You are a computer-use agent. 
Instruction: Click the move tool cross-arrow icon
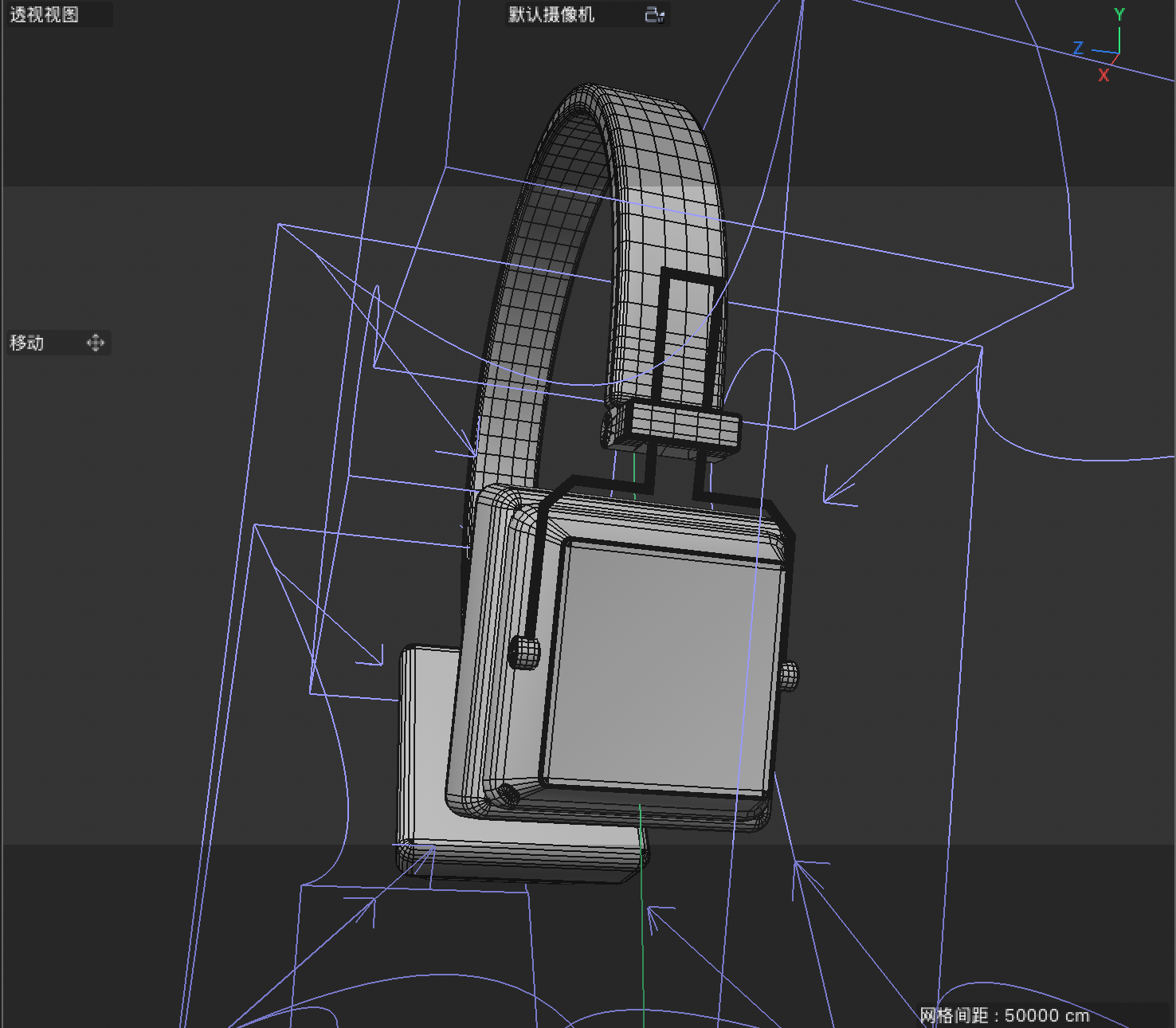click(x=96, y=343)
